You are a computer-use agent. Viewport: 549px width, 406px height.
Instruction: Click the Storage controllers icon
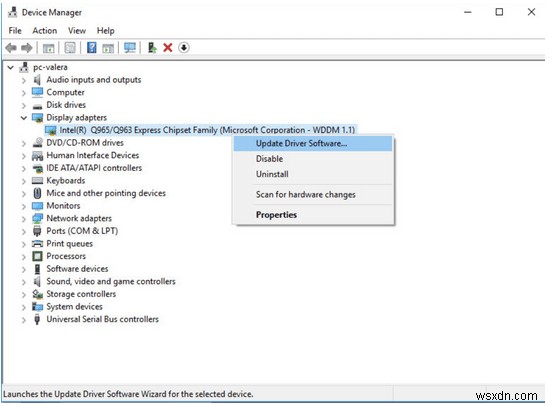pyautogui.click(x=37, y=294)
